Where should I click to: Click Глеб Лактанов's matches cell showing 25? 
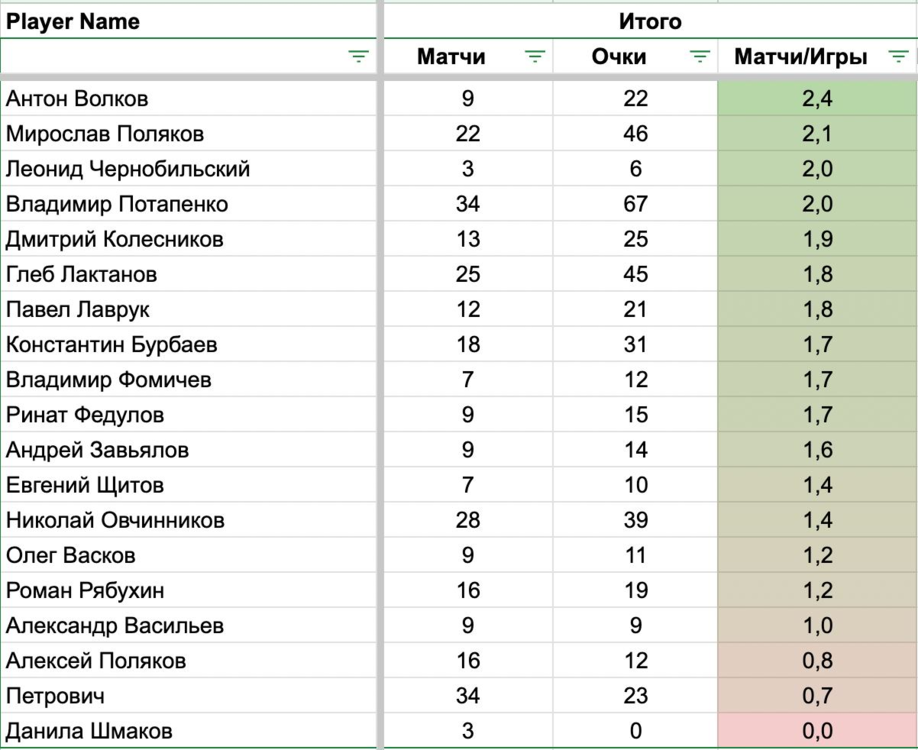[x=468, y=274]
